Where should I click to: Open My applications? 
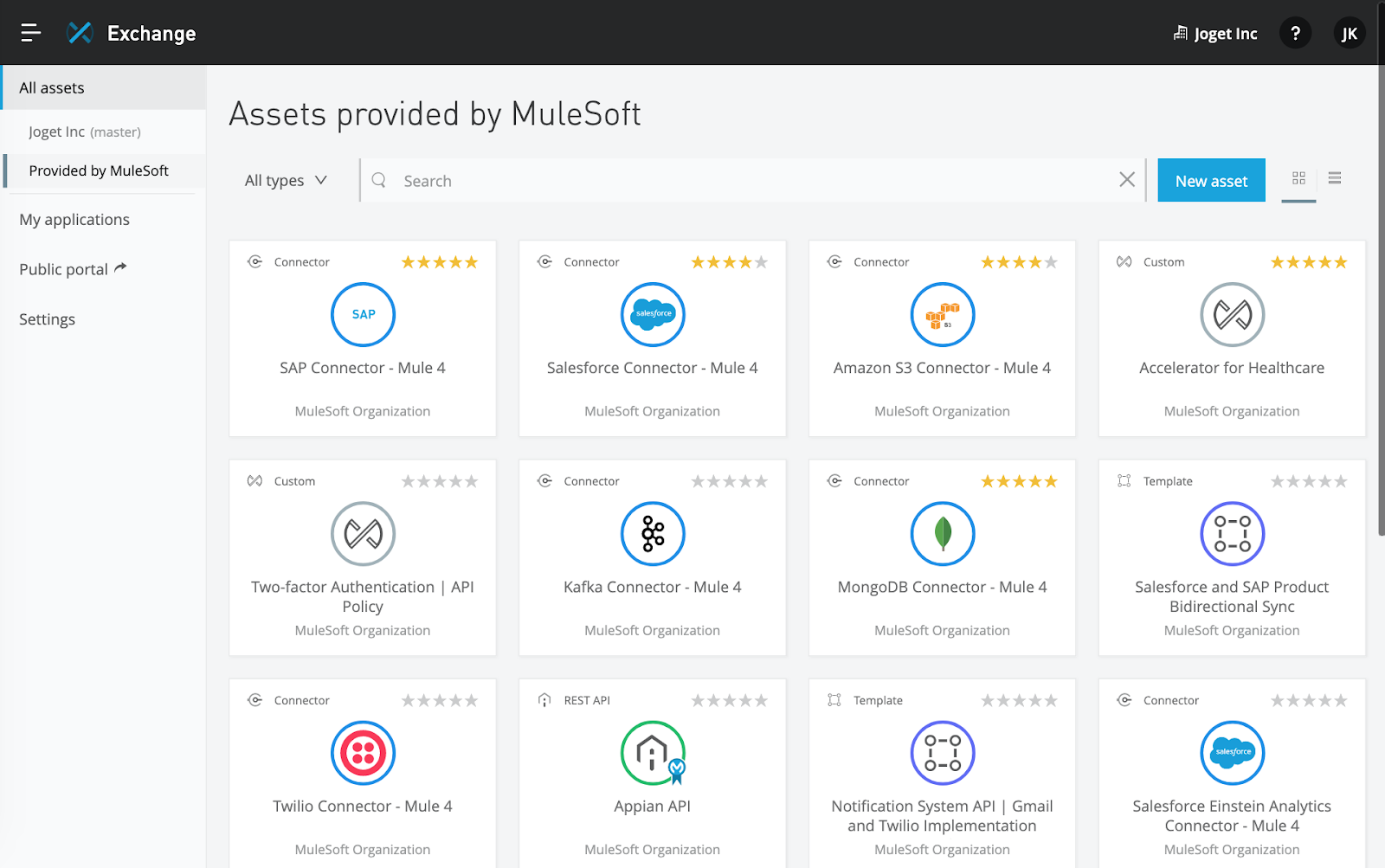(x=74, y=220)
